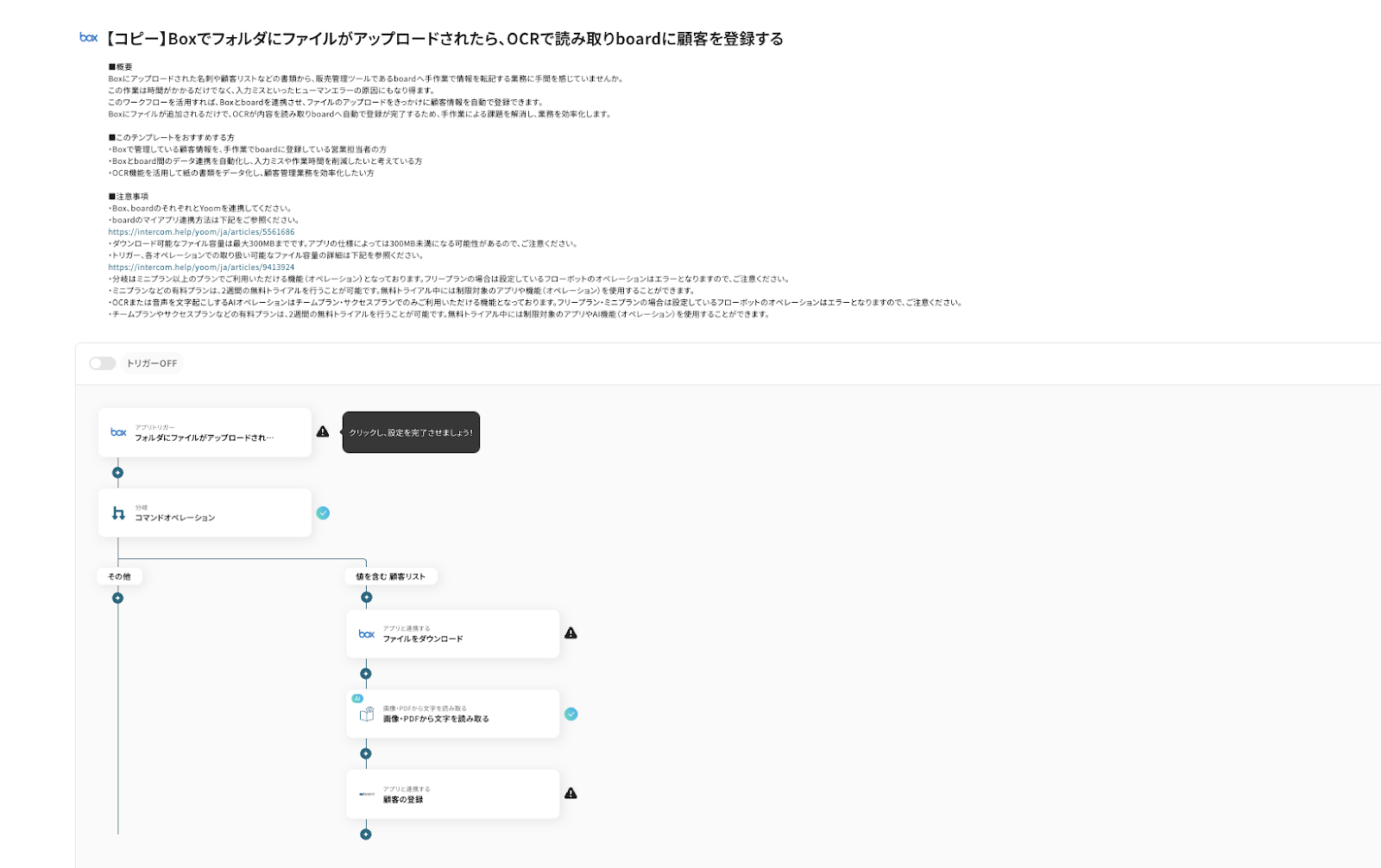Screen dimensions: 1381x868
Task: Click the flow title starting with 【コピー】Box
Action: [444, 38]
